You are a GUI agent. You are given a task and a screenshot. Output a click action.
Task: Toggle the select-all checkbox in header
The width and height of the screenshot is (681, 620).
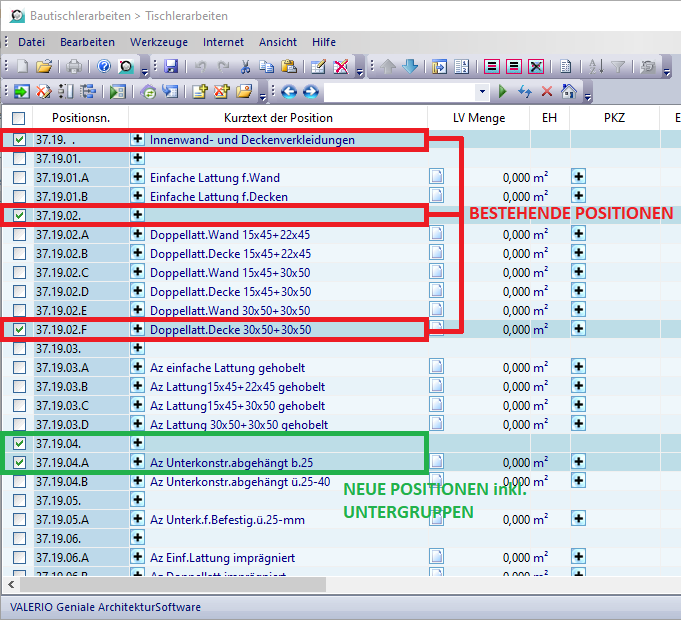click(19, 118)
